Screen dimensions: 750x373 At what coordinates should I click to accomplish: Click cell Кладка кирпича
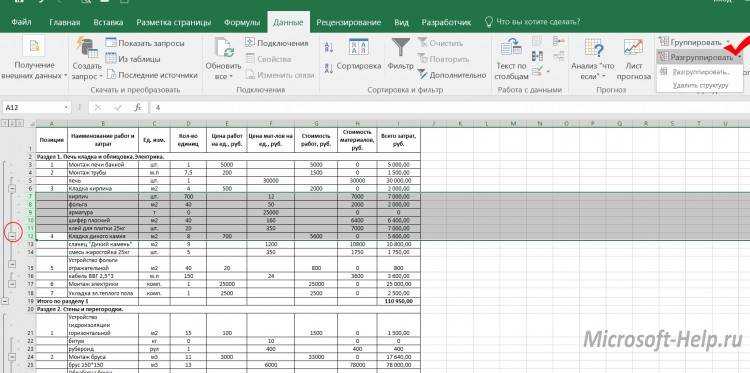click(x=103, y=189)
